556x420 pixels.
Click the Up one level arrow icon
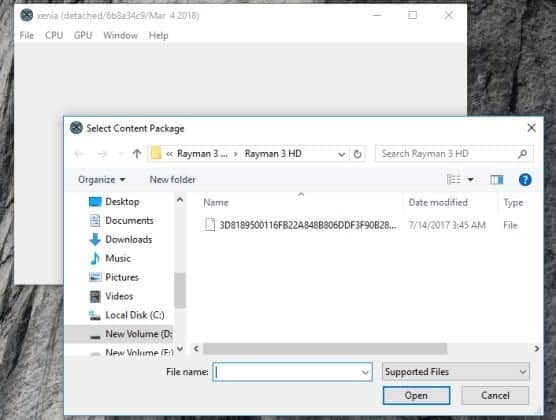[x=137, y=154]
